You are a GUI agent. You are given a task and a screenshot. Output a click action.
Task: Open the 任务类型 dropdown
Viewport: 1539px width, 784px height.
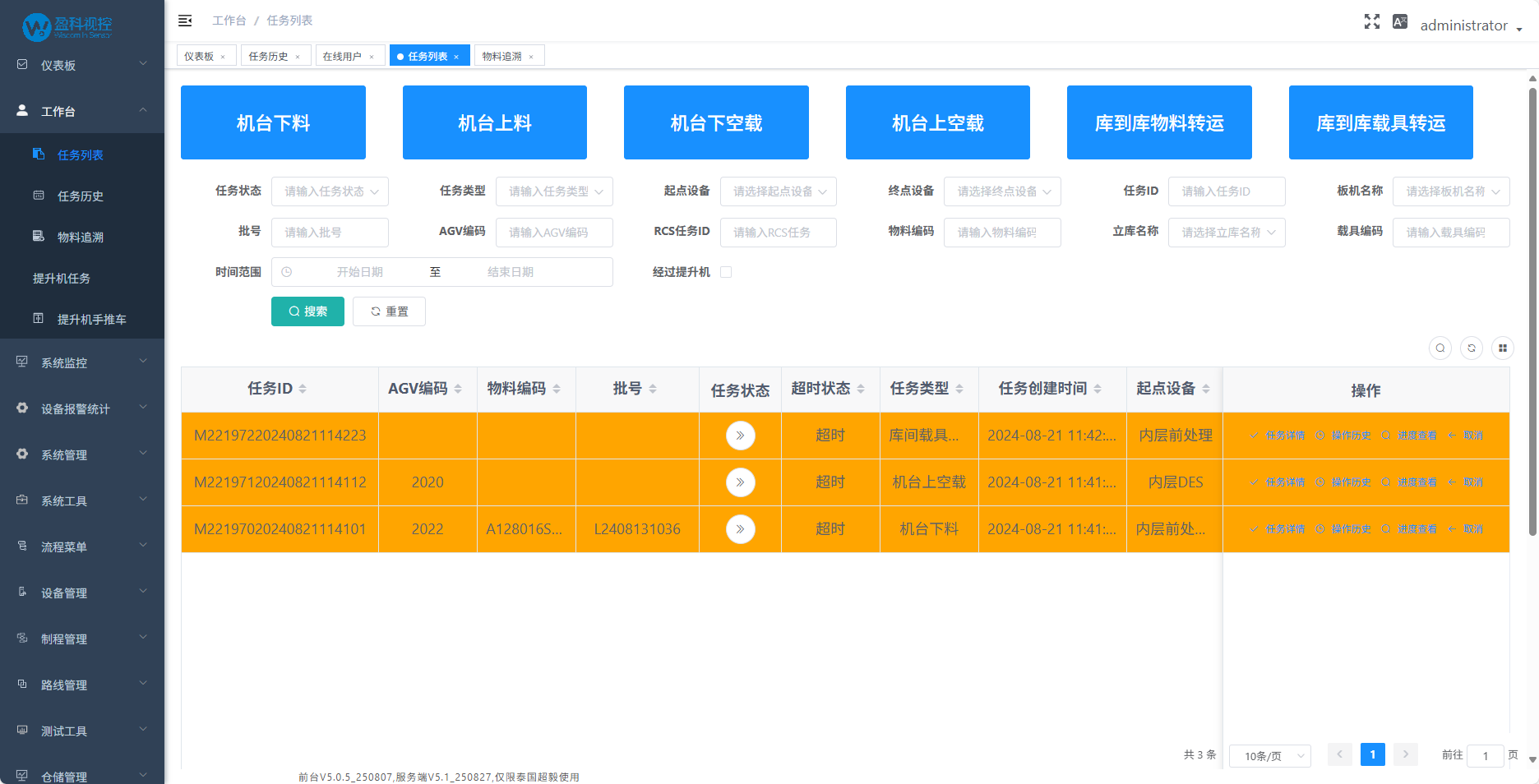554,191
